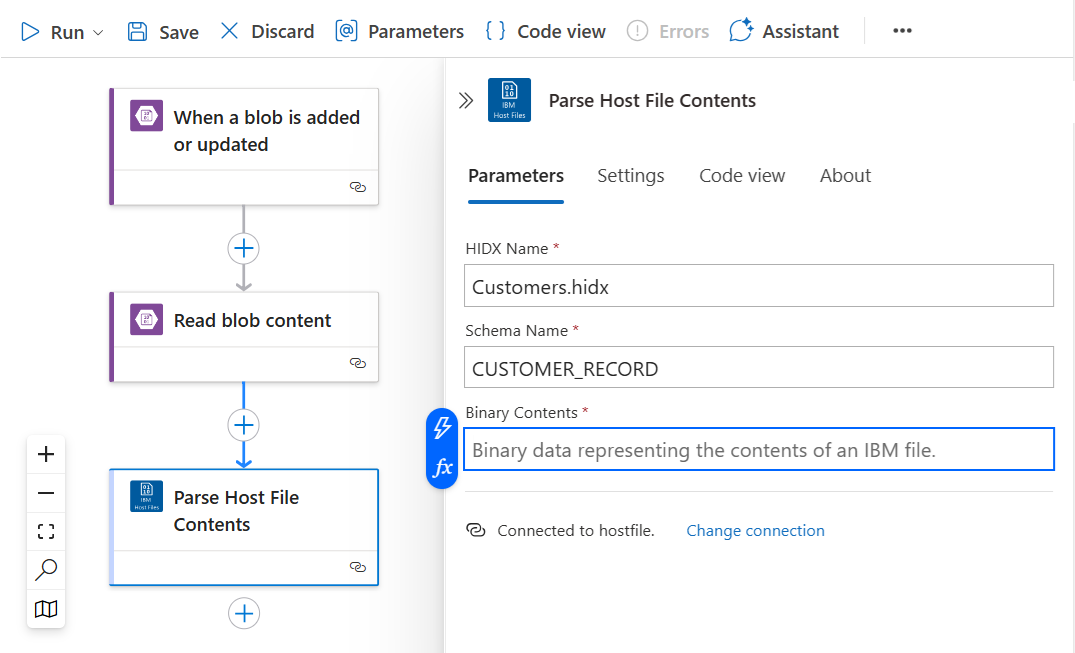The image size is (1075, 653).
Task: Open the Run dropdown arrow
Action: pos(98,32)
